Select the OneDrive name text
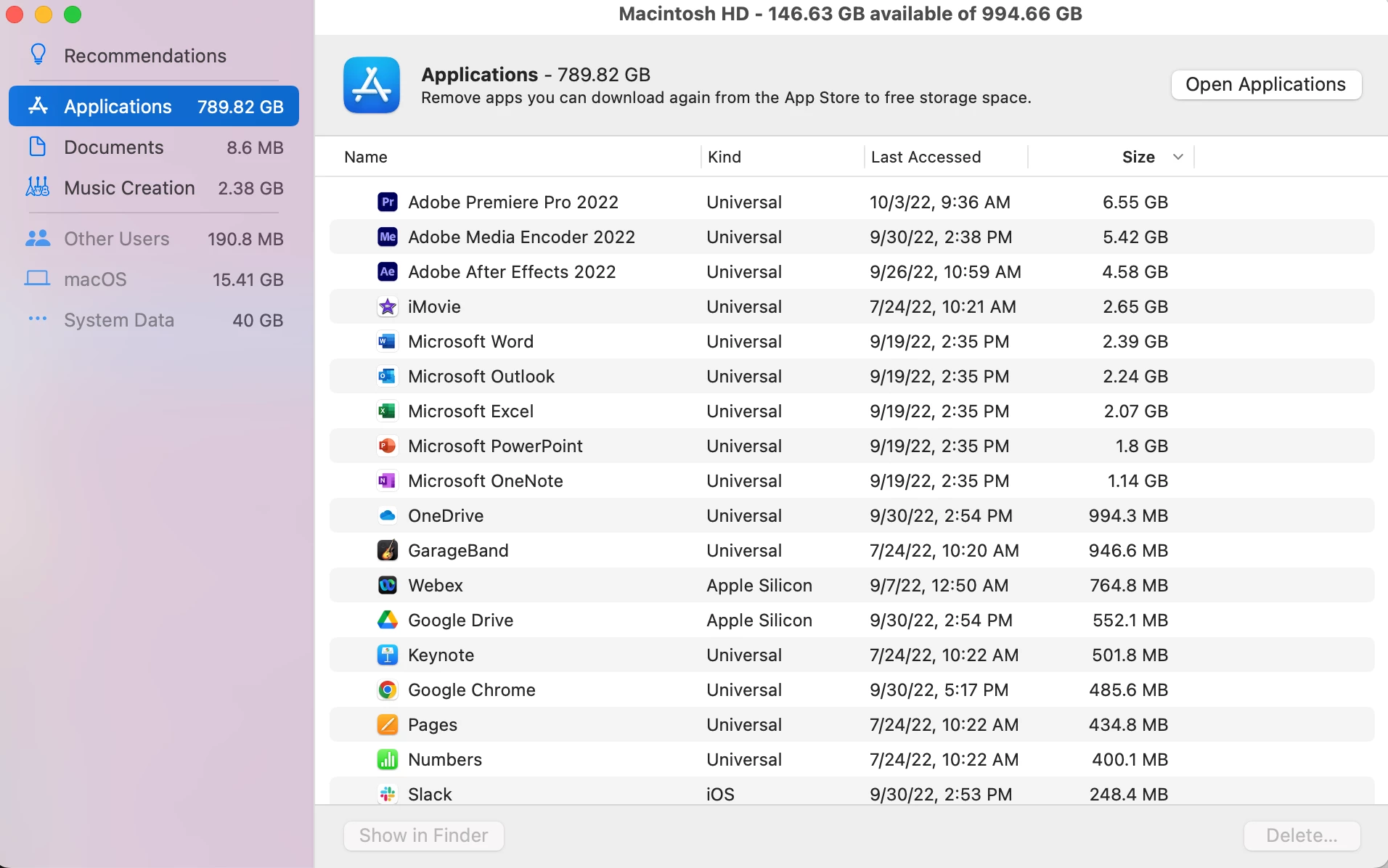Screen dimensions: 1388x868 click(x=446, y=515)
